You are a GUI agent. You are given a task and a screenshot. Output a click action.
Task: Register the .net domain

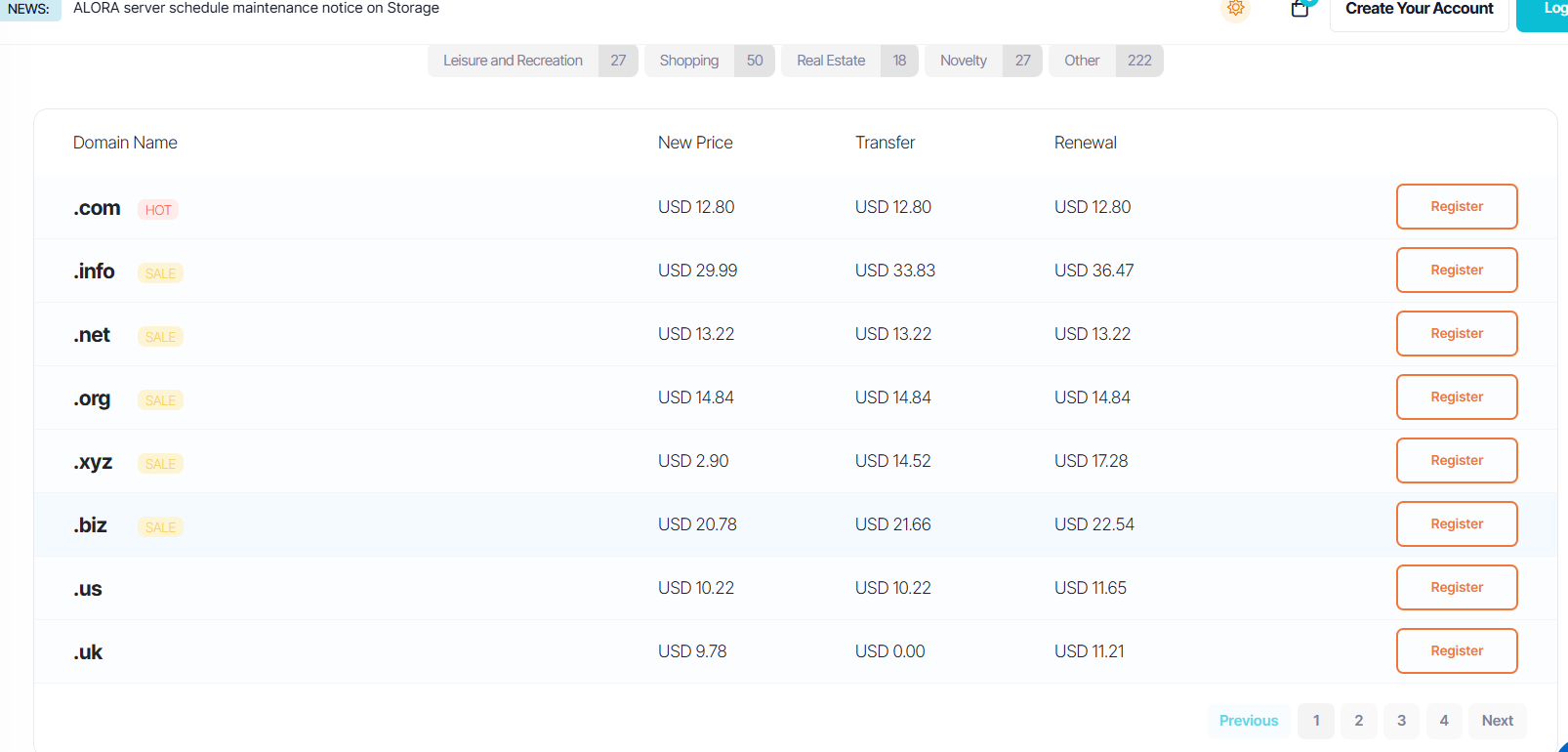tap(1457, 334)
